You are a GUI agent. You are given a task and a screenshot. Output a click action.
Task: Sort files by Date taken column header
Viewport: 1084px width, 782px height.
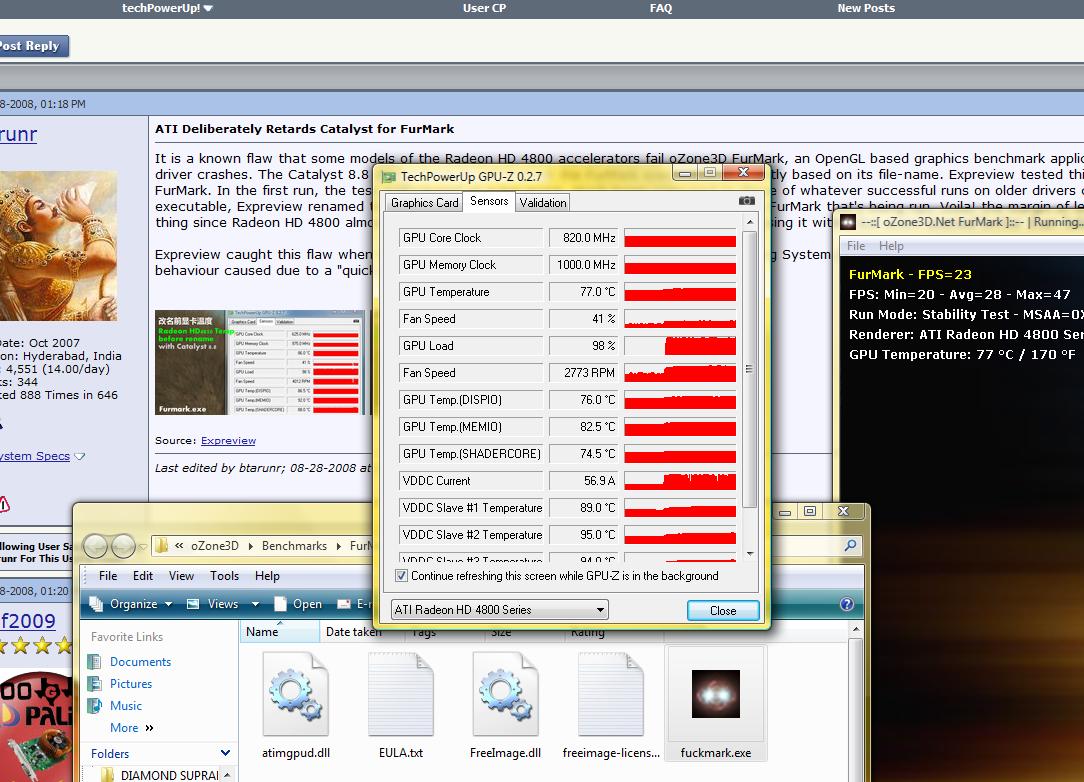coord(353,632)
